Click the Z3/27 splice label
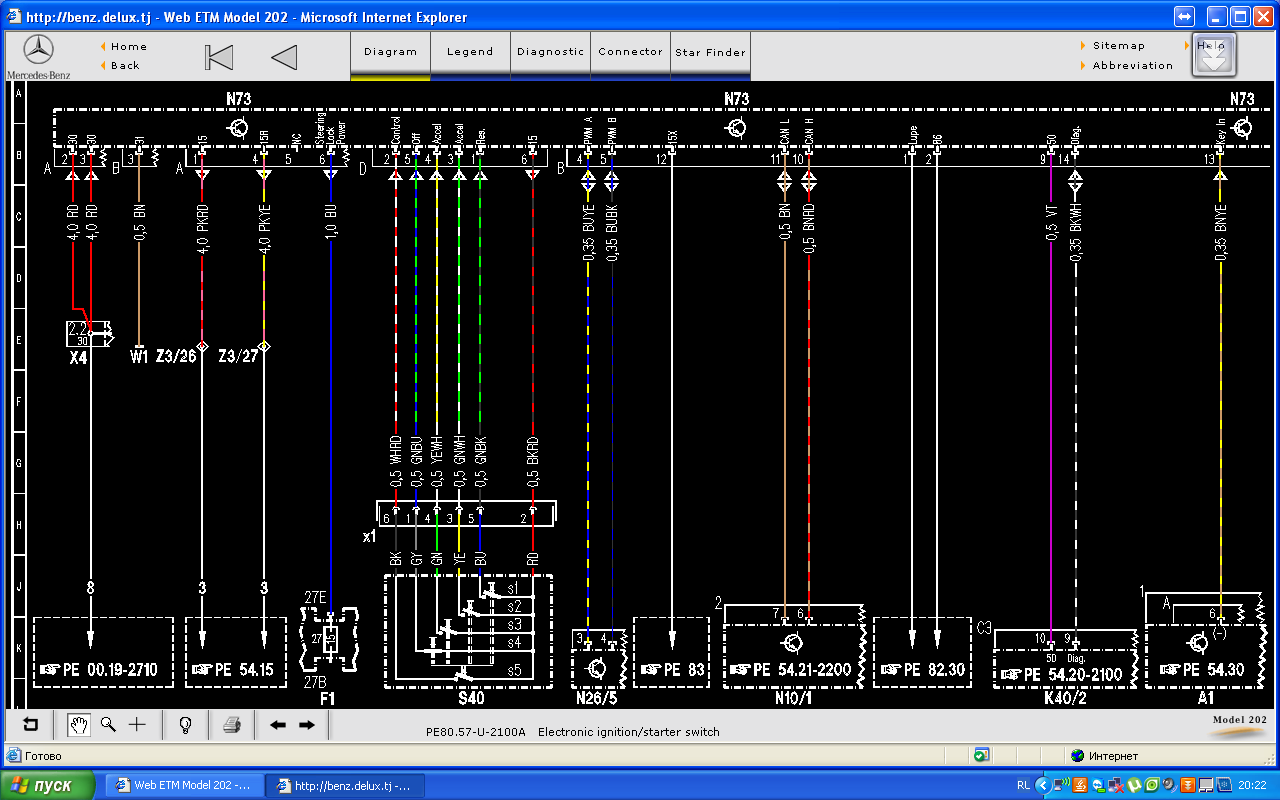 click(x=240, y=356)
